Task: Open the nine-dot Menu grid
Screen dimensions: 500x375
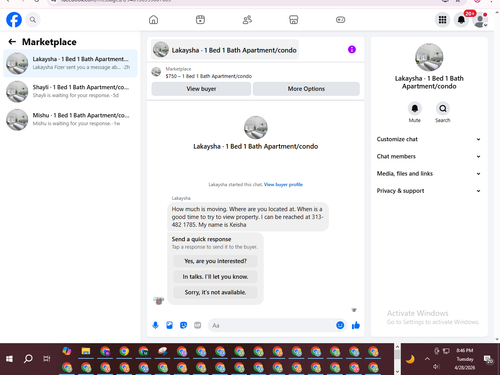Action: click(442, 20)
